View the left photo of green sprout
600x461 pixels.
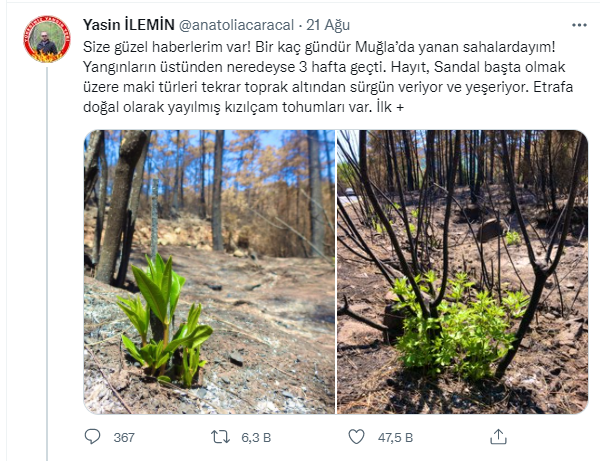(209, 272)
